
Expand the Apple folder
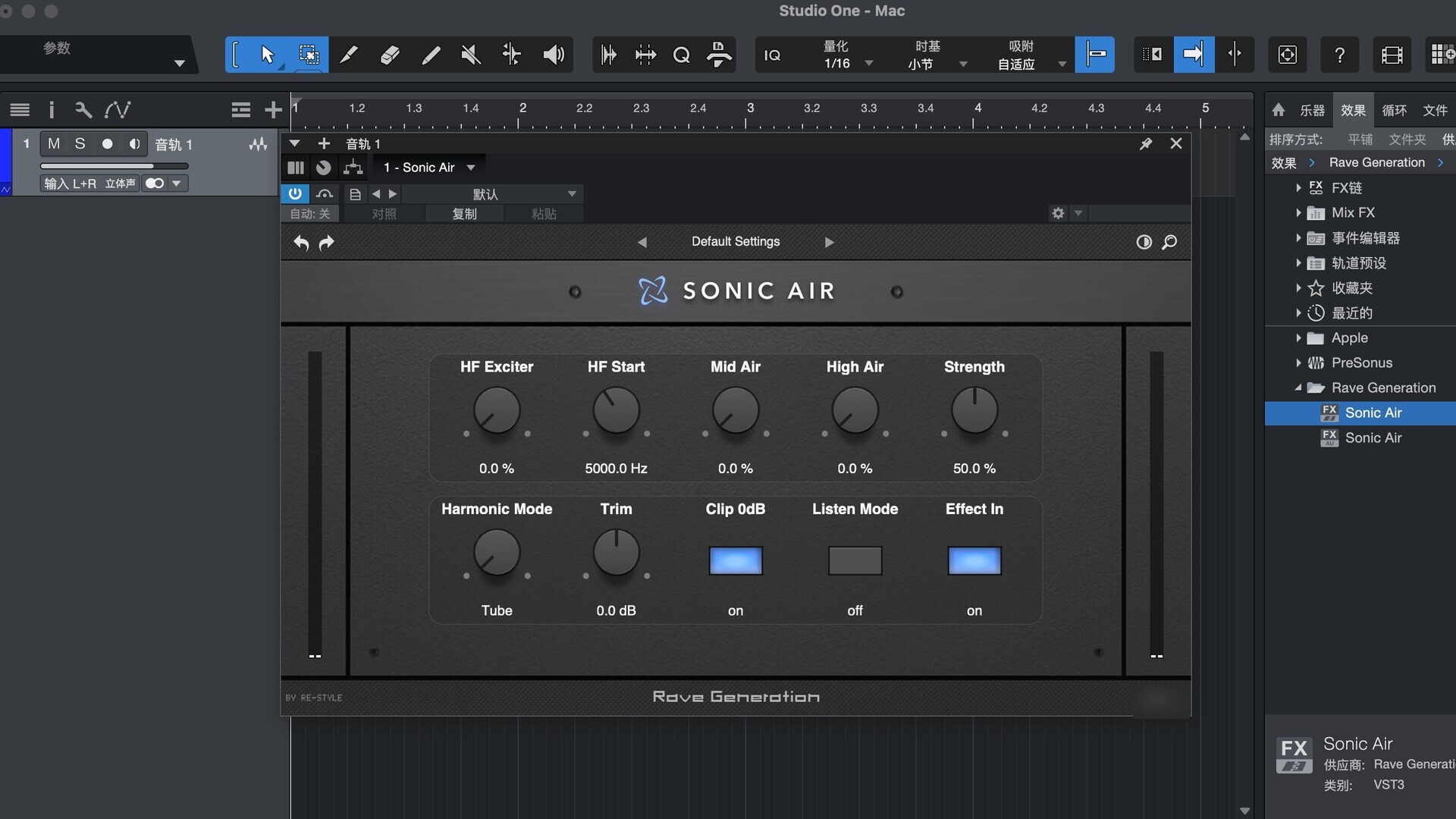[x=1298, y=337]
